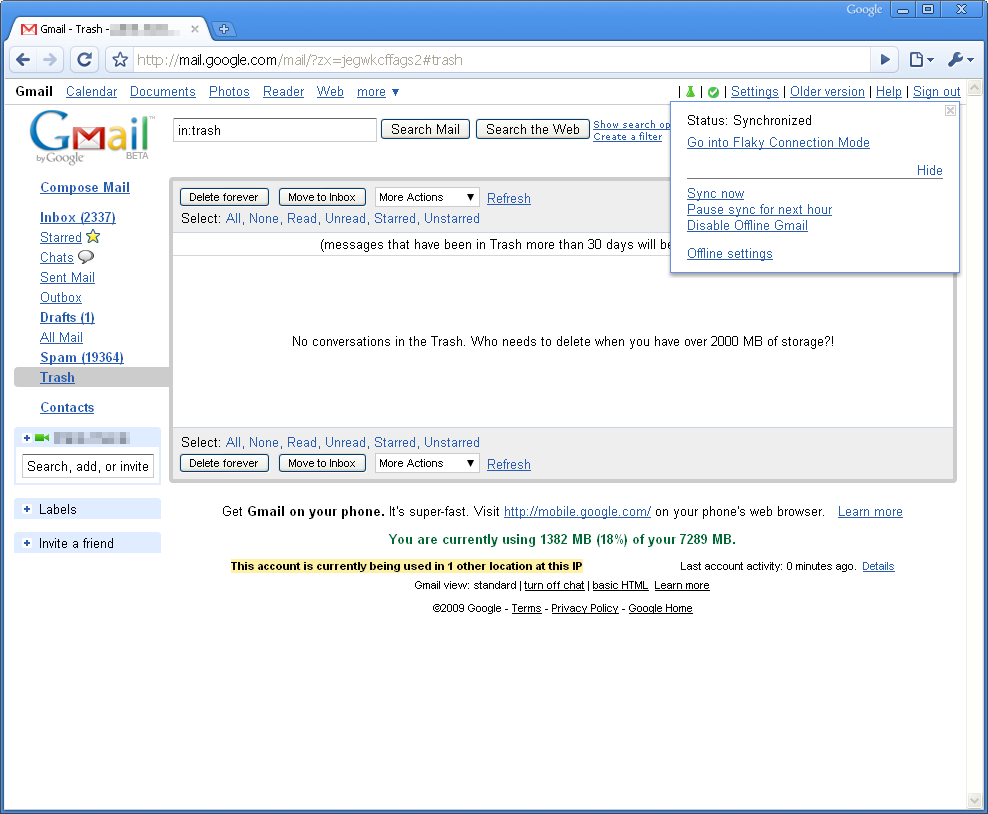Click the browser forward arrow button
The image size is (988, 814).
[49, 60]
